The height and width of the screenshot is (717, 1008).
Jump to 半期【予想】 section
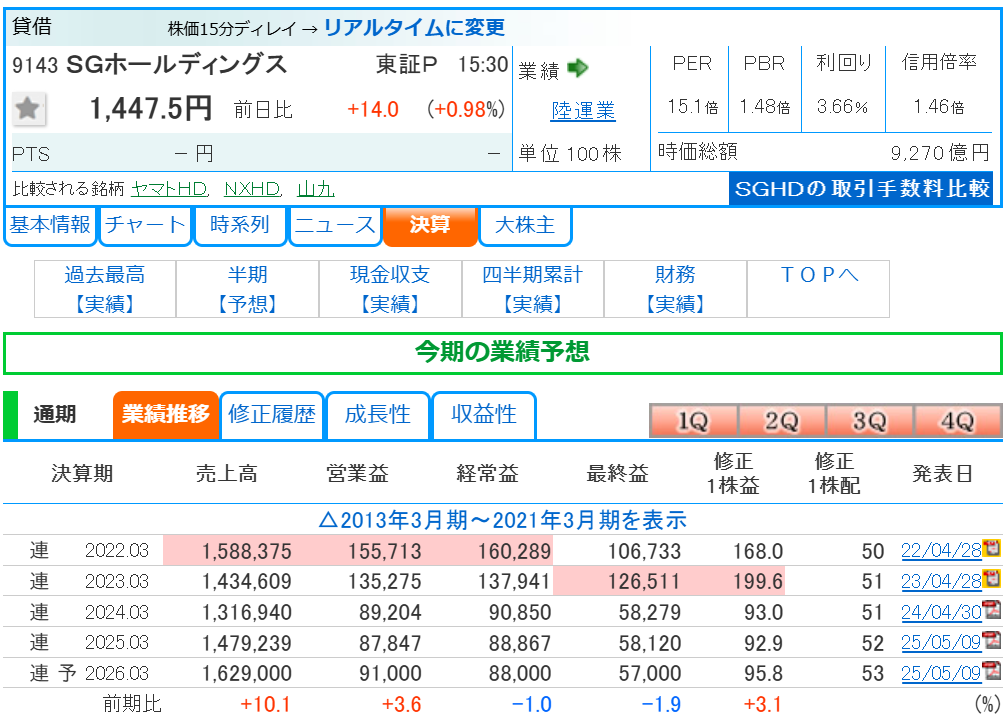click(248, 289)
